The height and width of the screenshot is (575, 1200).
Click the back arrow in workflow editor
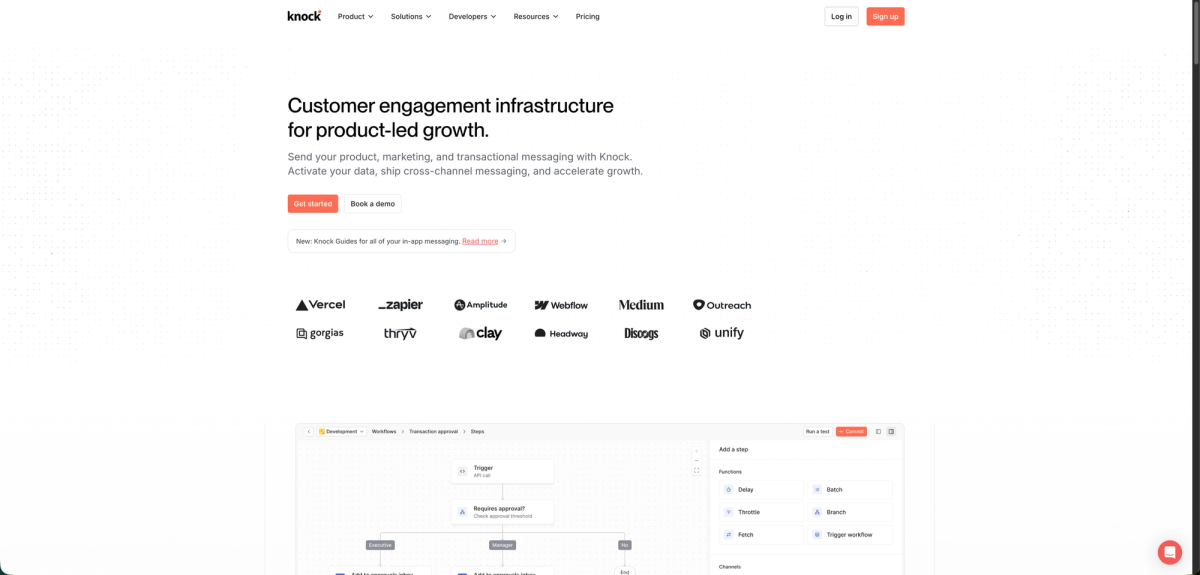[x=309, y=431]
